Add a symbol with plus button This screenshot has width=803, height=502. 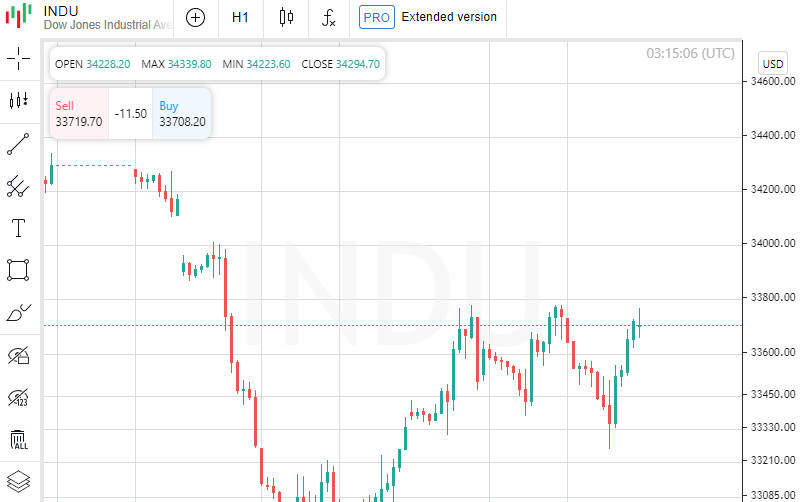(x=196, y=17)
